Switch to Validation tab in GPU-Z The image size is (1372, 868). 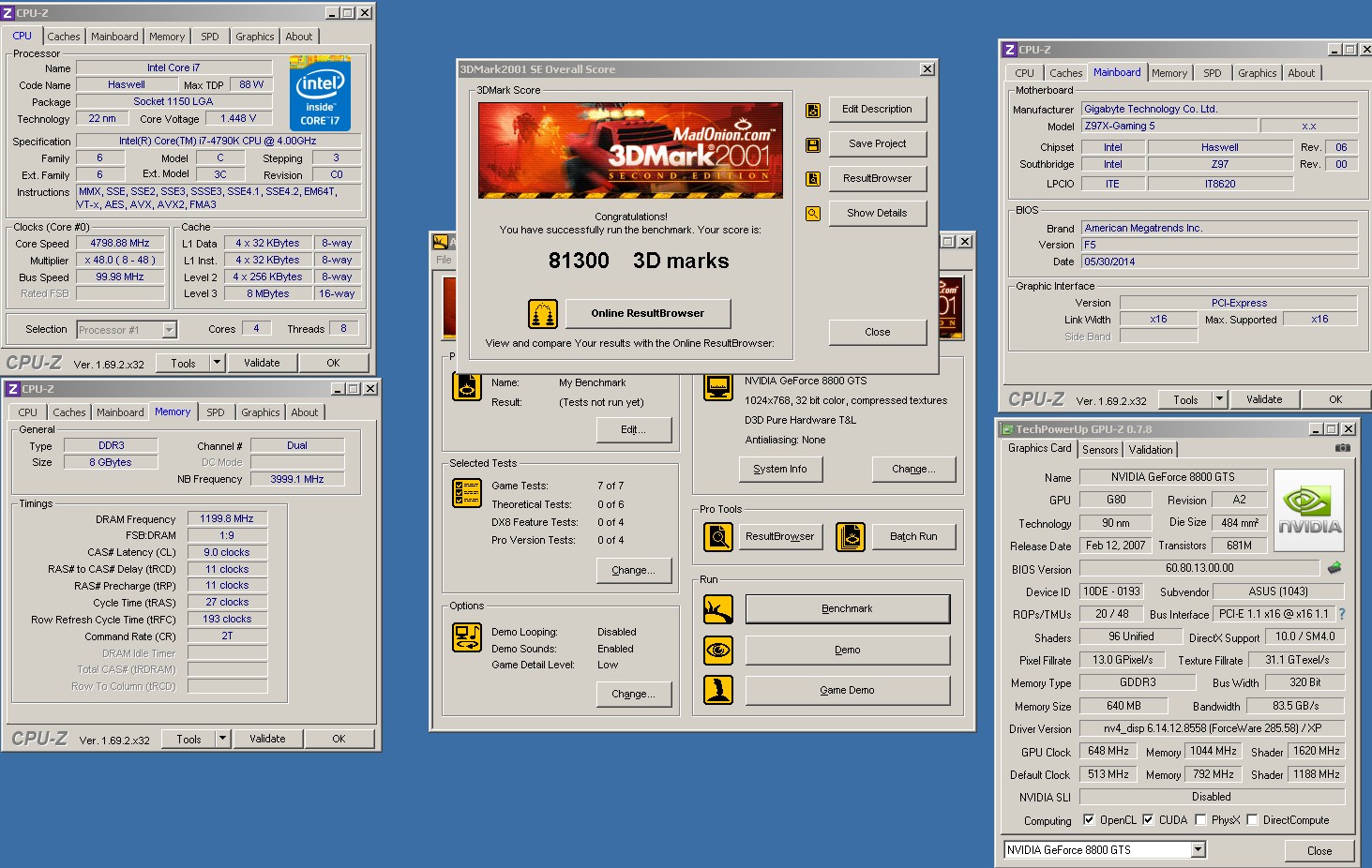tap(1151, 450)
